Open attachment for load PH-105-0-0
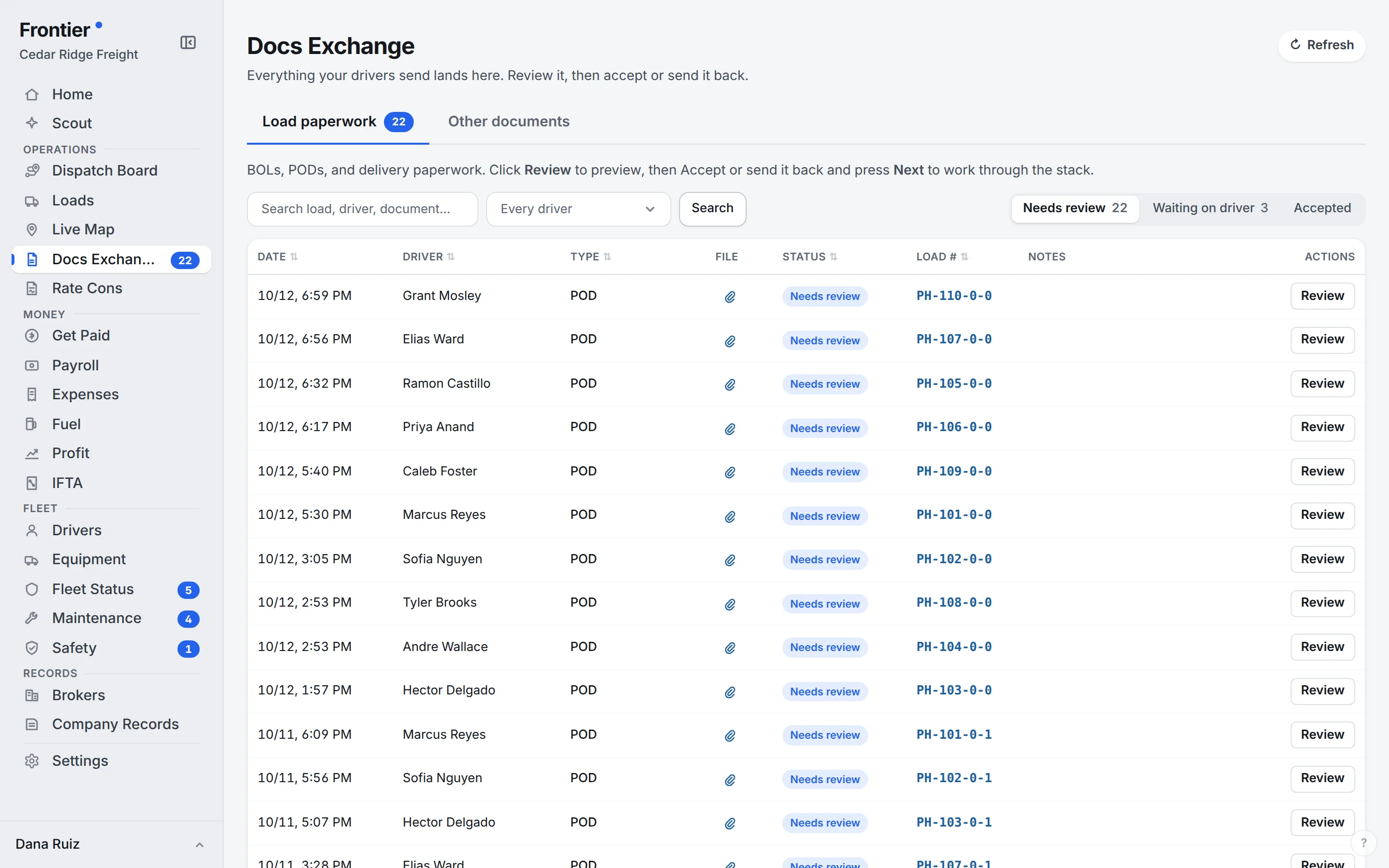Viewport: 1389px width, 868px height. coord(730,385)
